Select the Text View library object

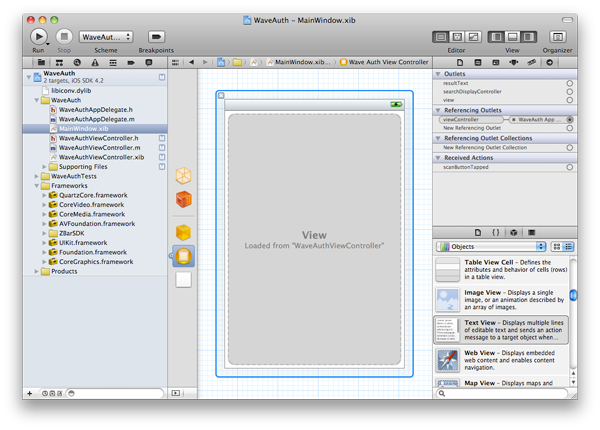(501, 330)
